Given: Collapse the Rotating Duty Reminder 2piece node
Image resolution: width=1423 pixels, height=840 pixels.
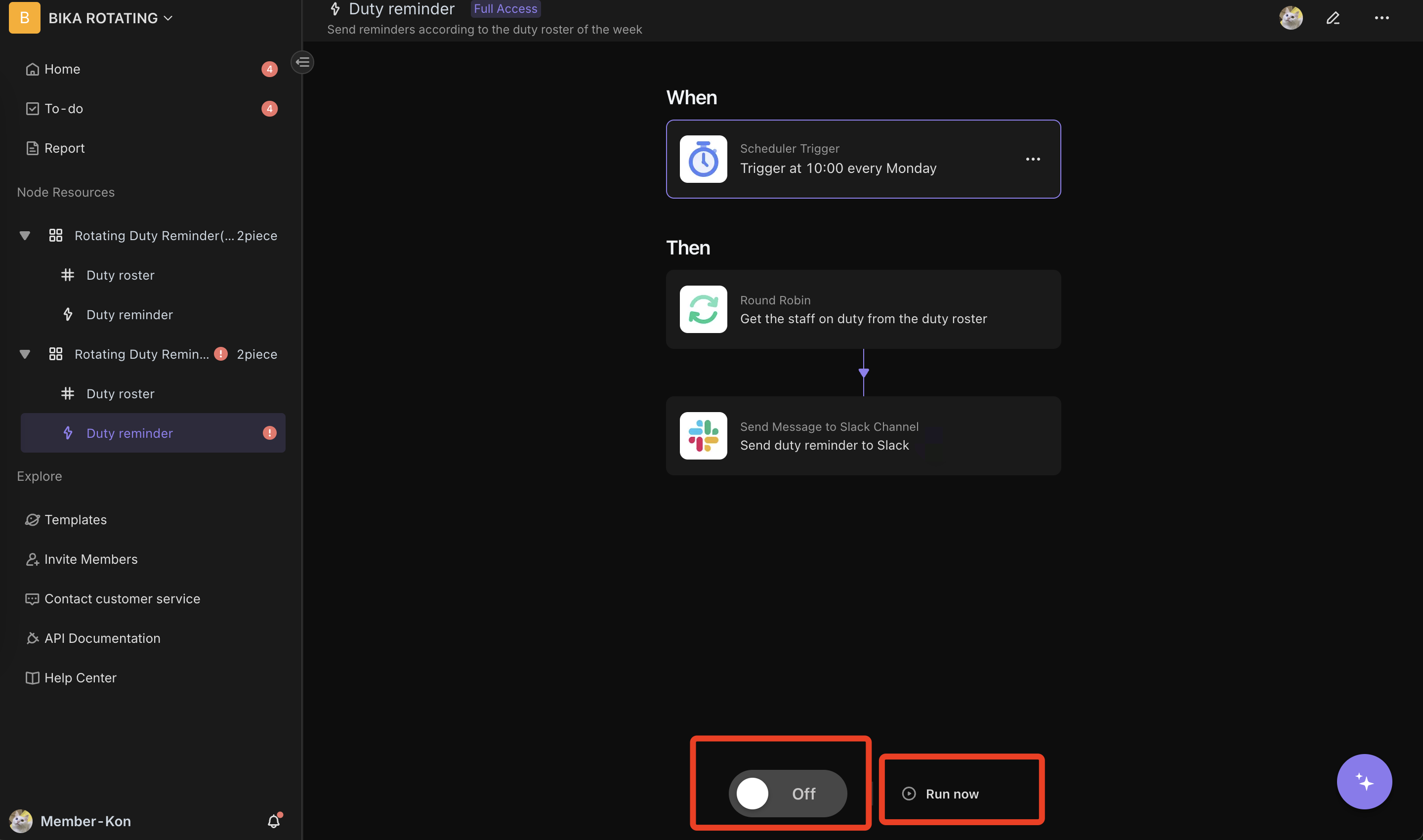Looking at the screenshot, I should coord(24,236).
